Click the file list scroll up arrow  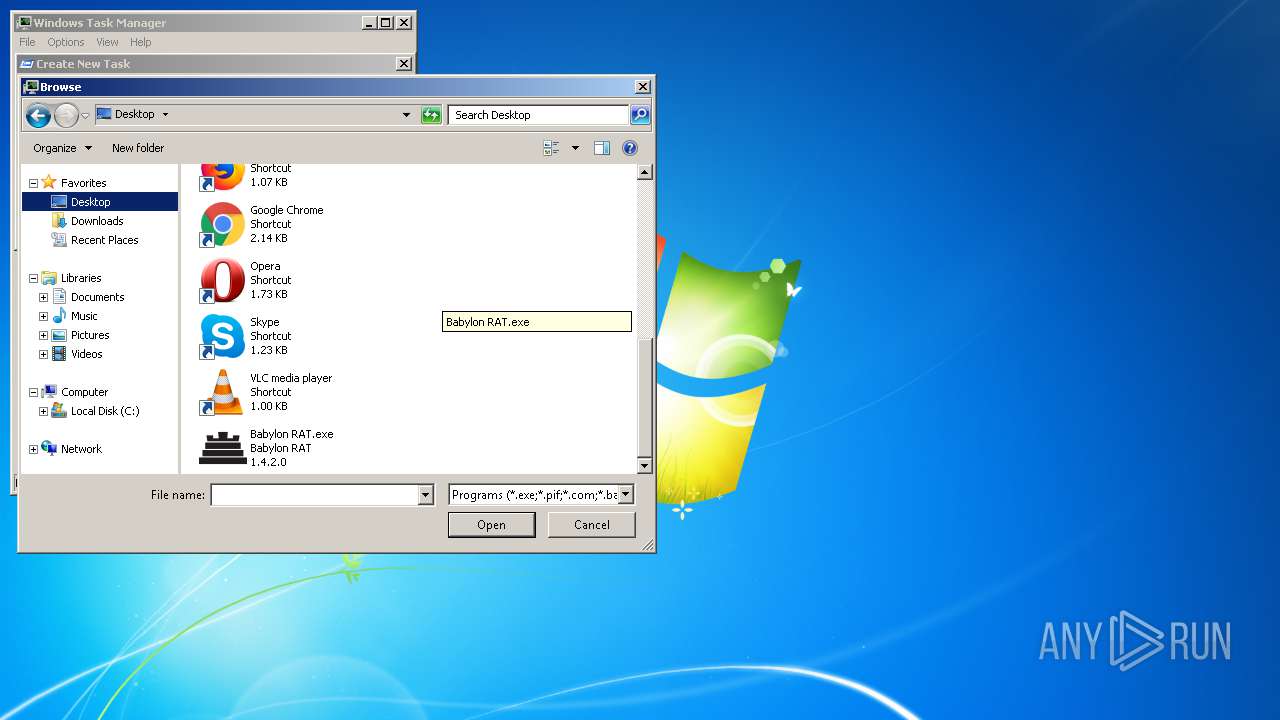coord(644,172)
